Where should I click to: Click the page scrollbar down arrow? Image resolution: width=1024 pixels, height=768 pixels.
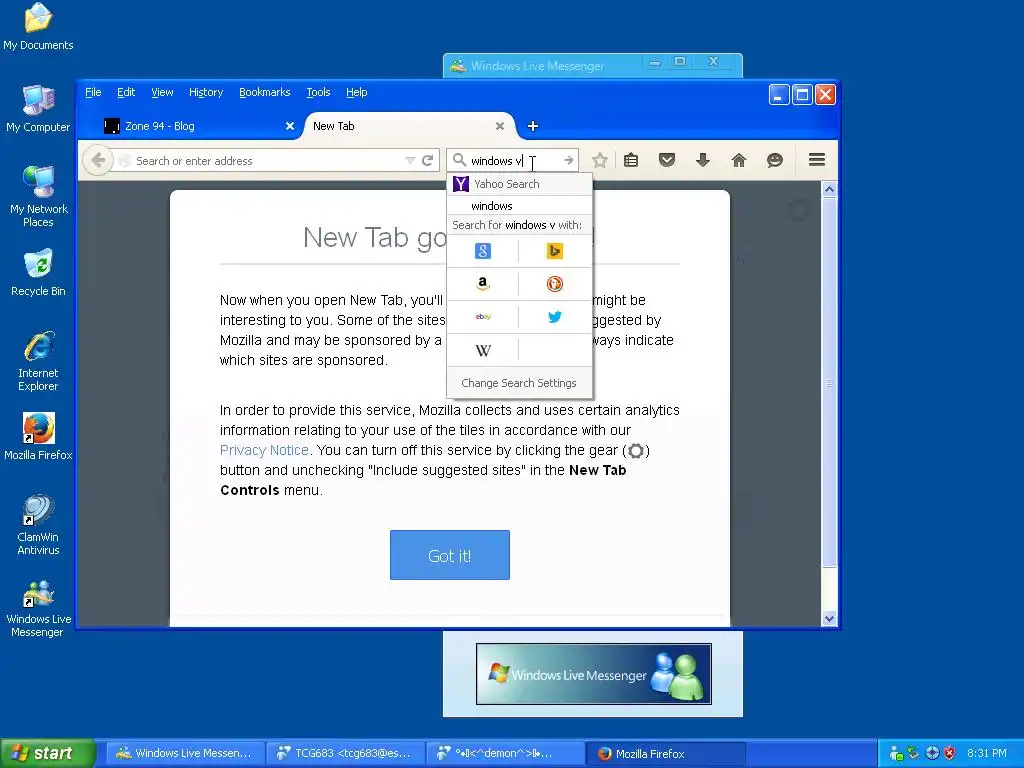point(829,618)
